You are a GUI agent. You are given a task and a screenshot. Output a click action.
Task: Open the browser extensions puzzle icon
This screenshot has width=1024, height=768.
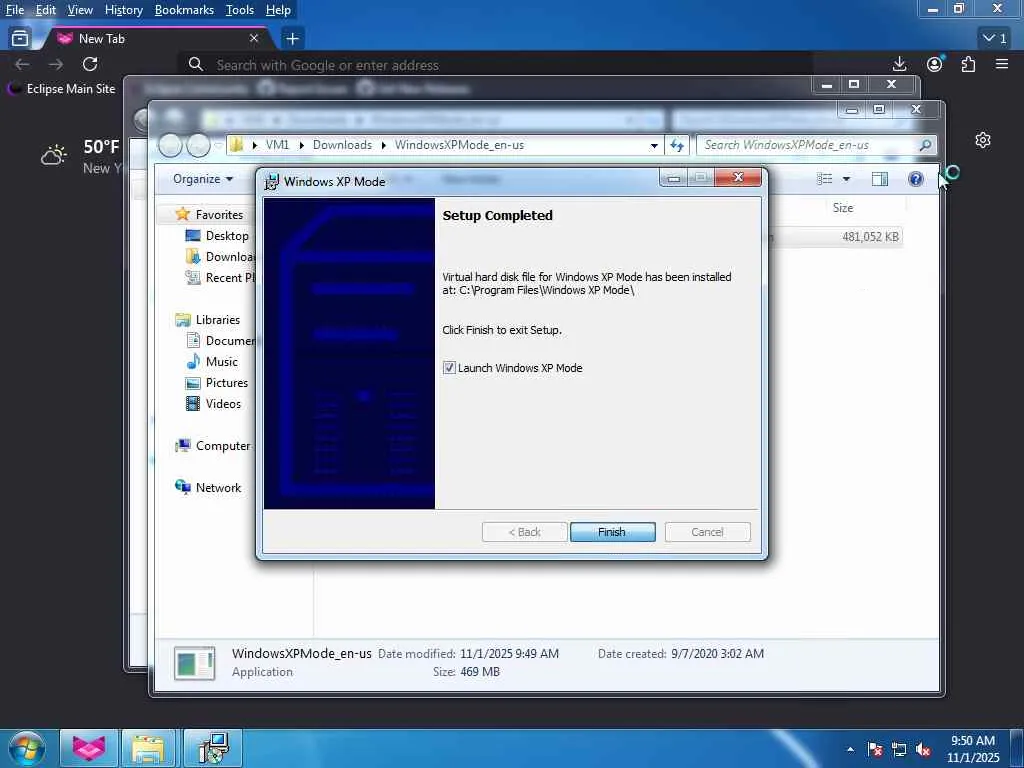pyautogui.click(x=968, y=64)
